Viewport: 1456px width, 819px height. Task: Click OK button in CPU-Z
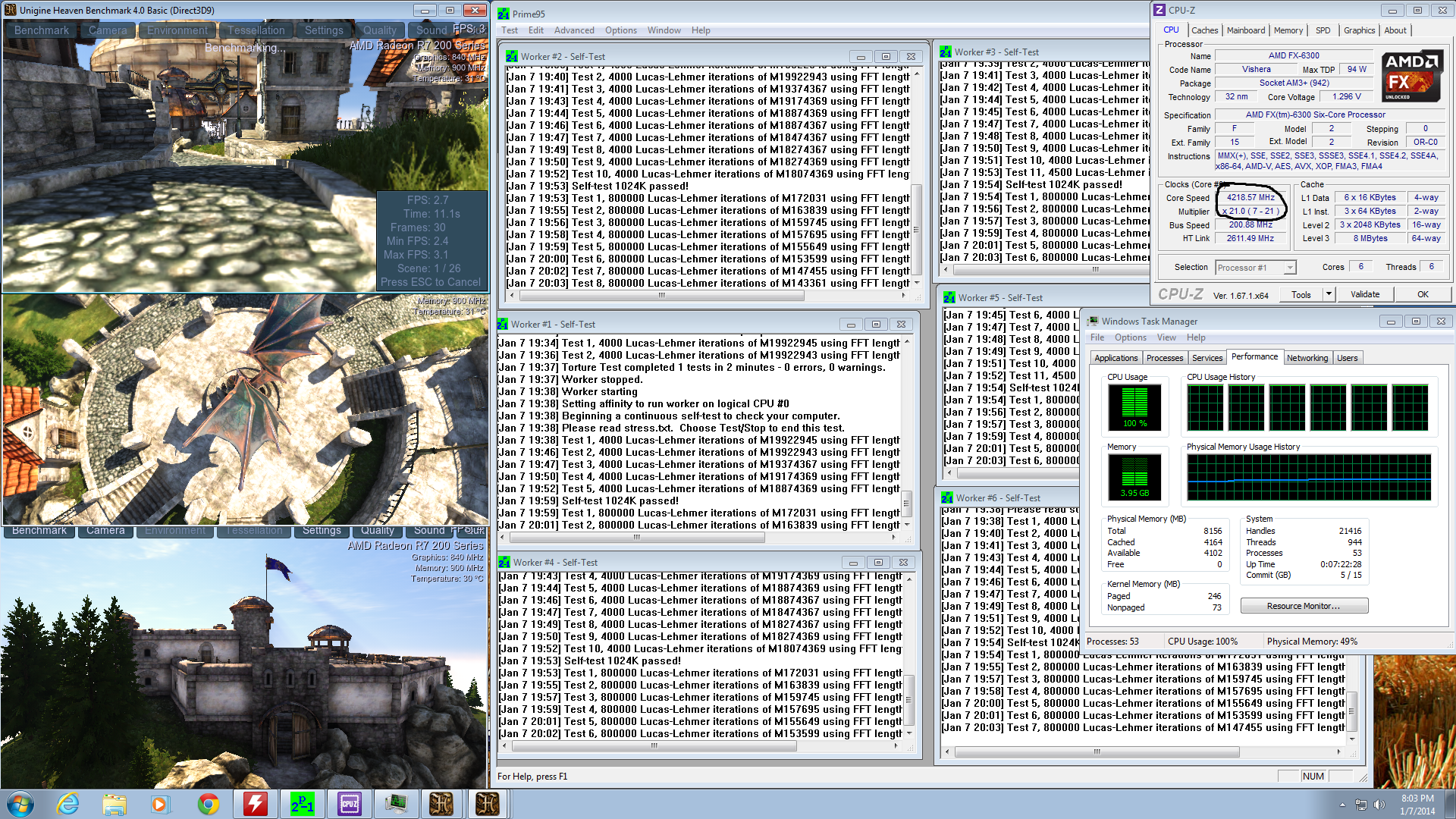point(1423,294)
